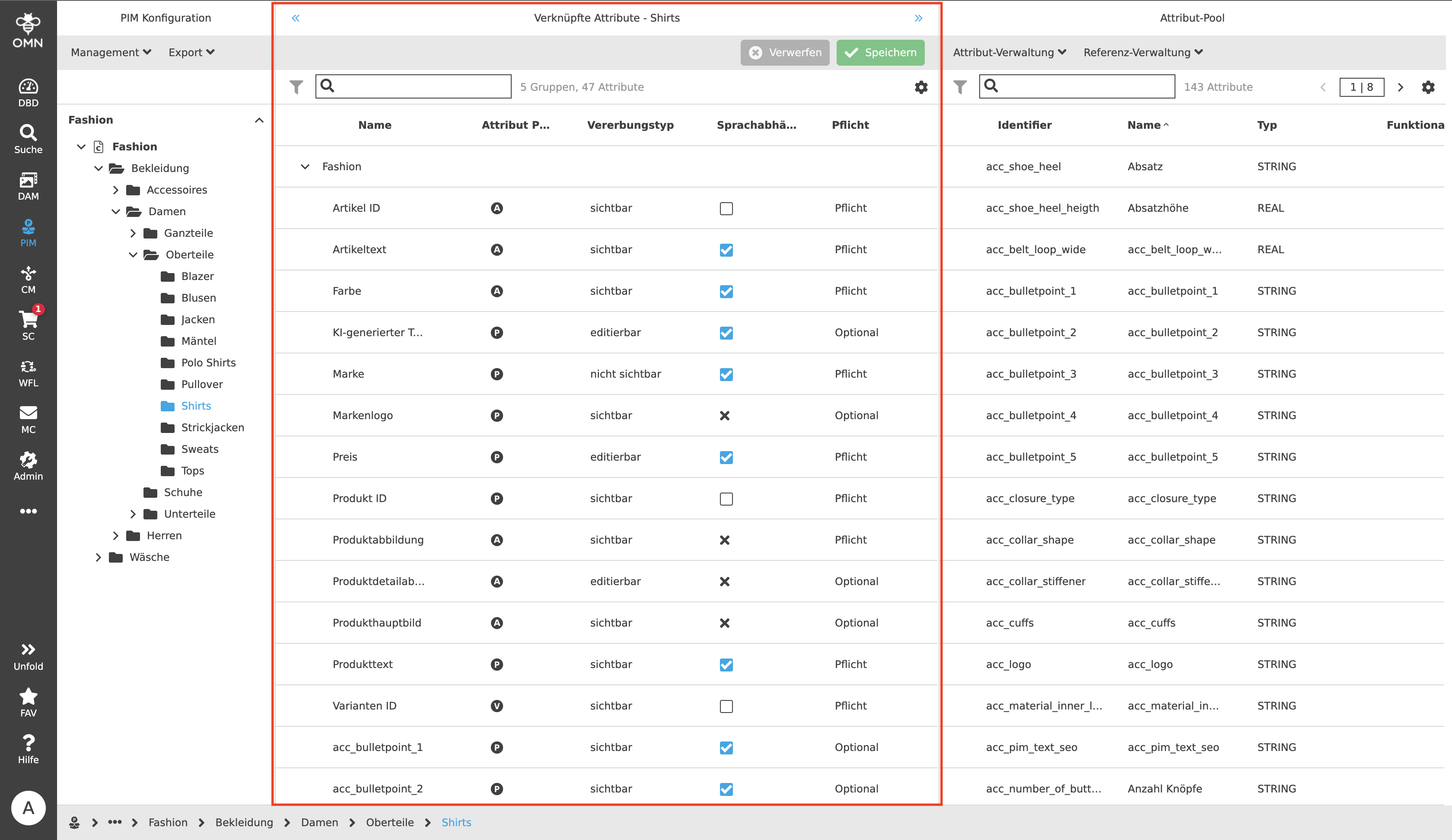Collapse the Fashion group in the attribute list

pos(305,166)
